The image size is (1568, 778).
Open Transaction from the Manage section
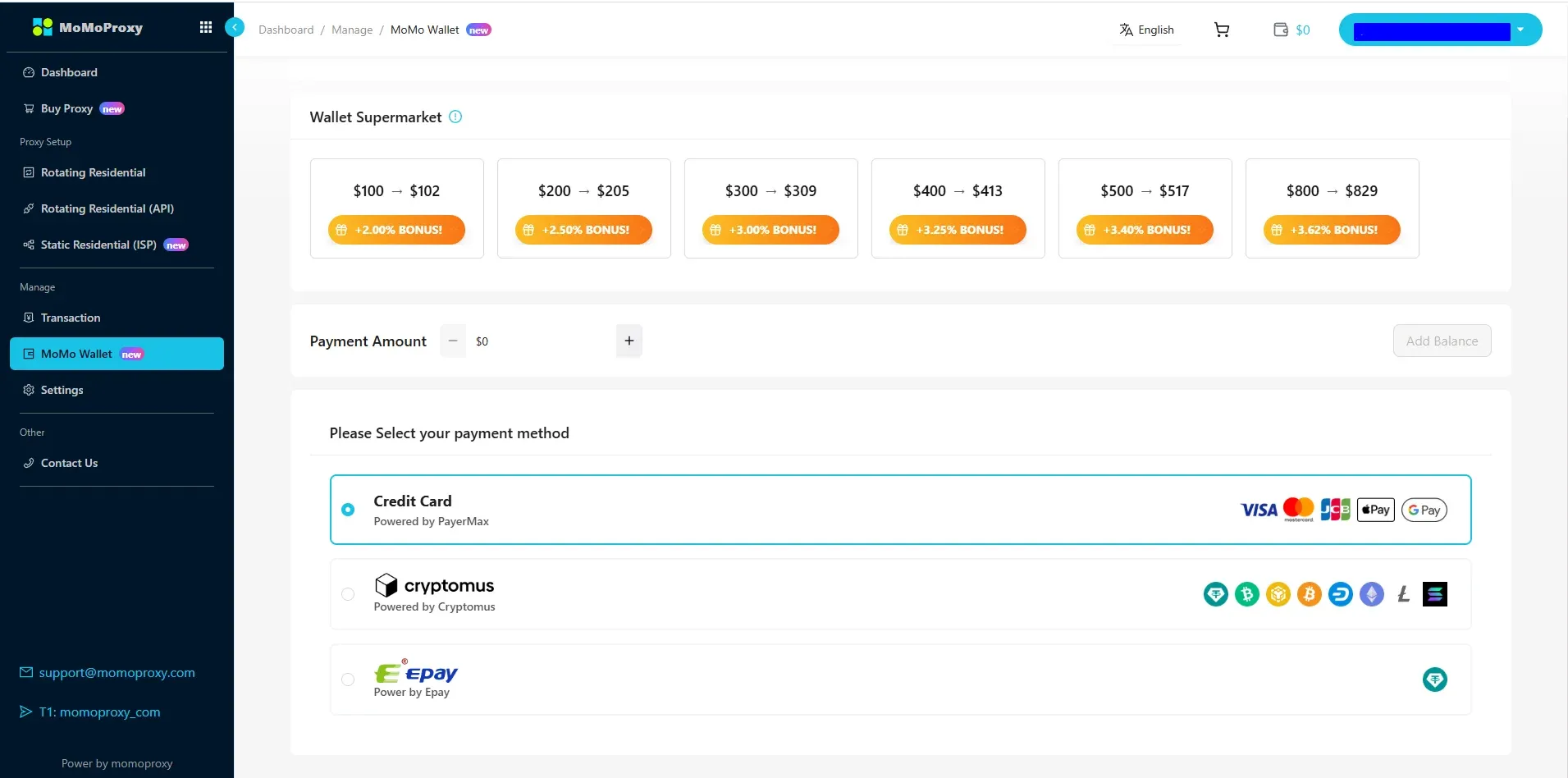click(71, 318)
